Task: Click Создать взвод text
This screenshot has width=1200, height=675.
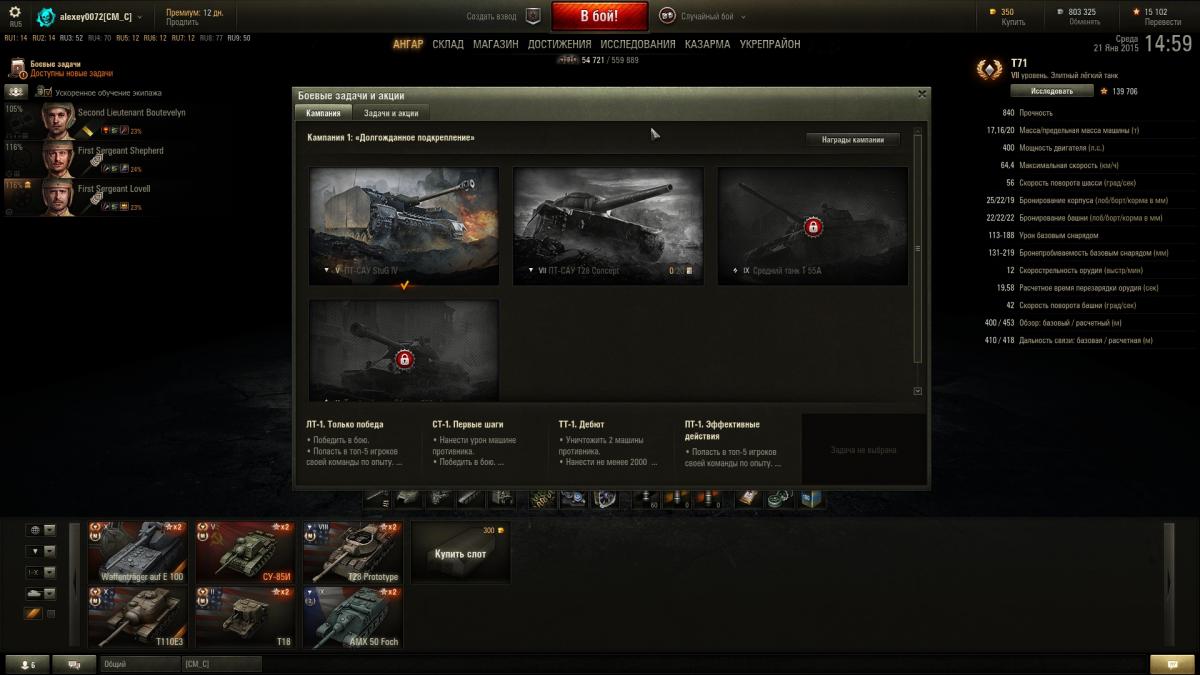Action: click(x=493, y=17)
